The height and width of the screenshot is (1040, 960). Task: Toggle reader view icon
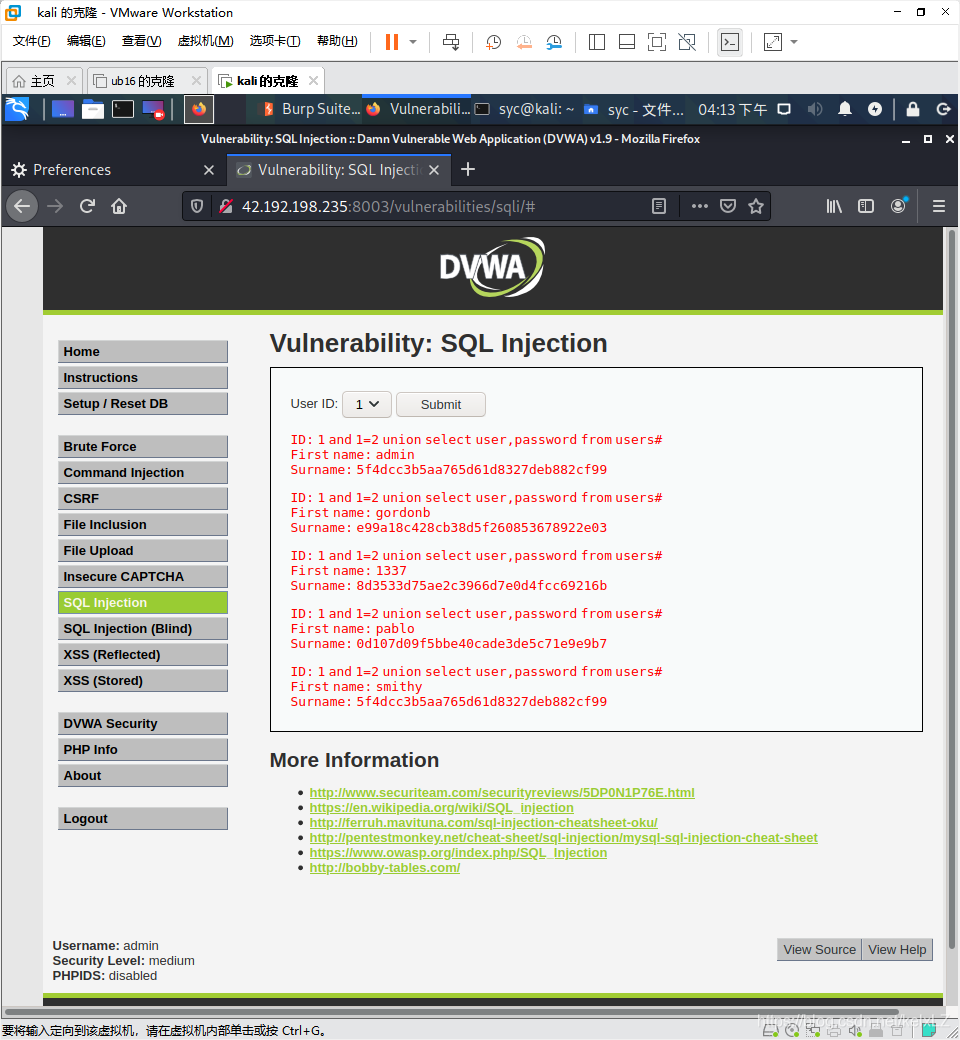(658, 206)
